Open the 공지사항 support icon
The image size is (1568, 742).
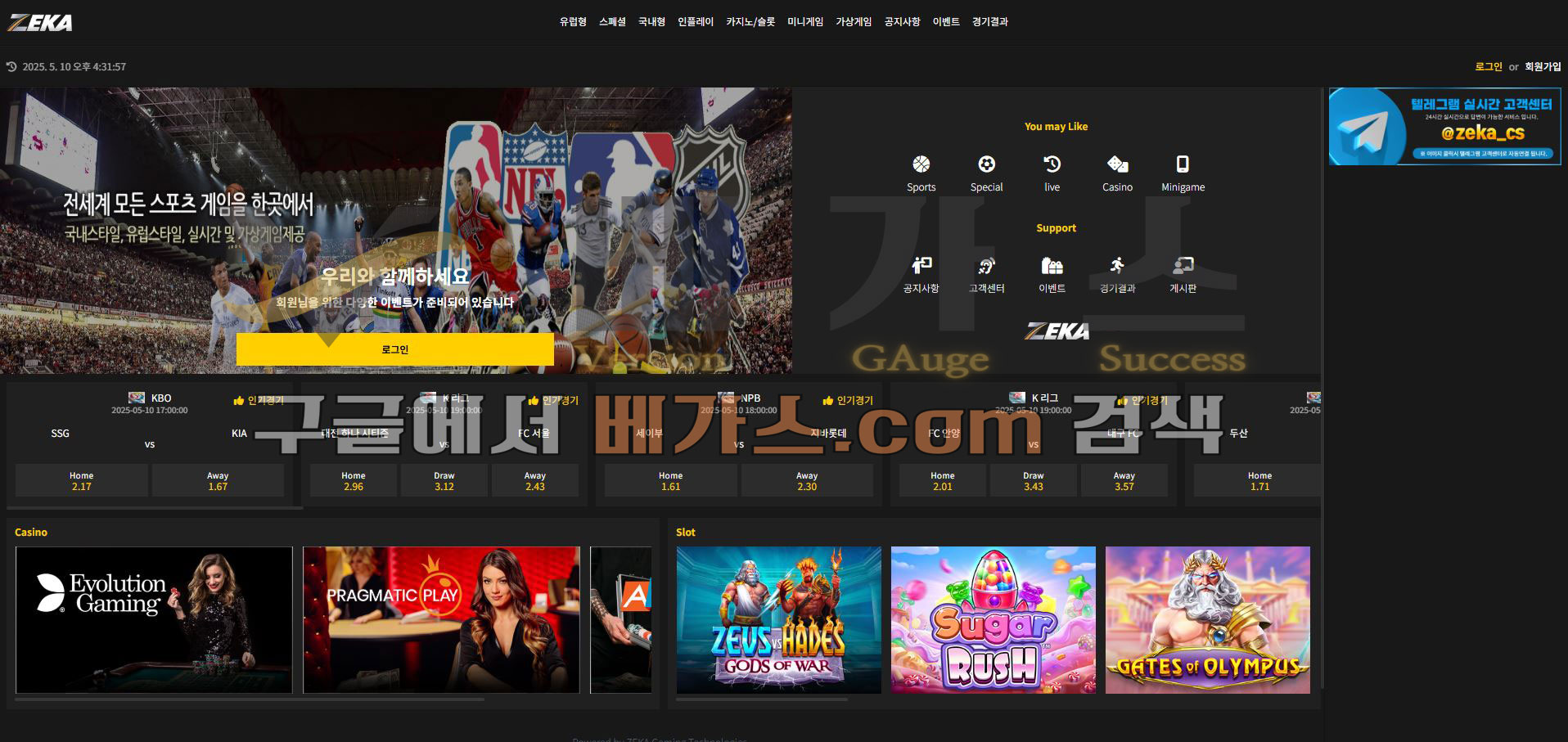coord(921,265)
